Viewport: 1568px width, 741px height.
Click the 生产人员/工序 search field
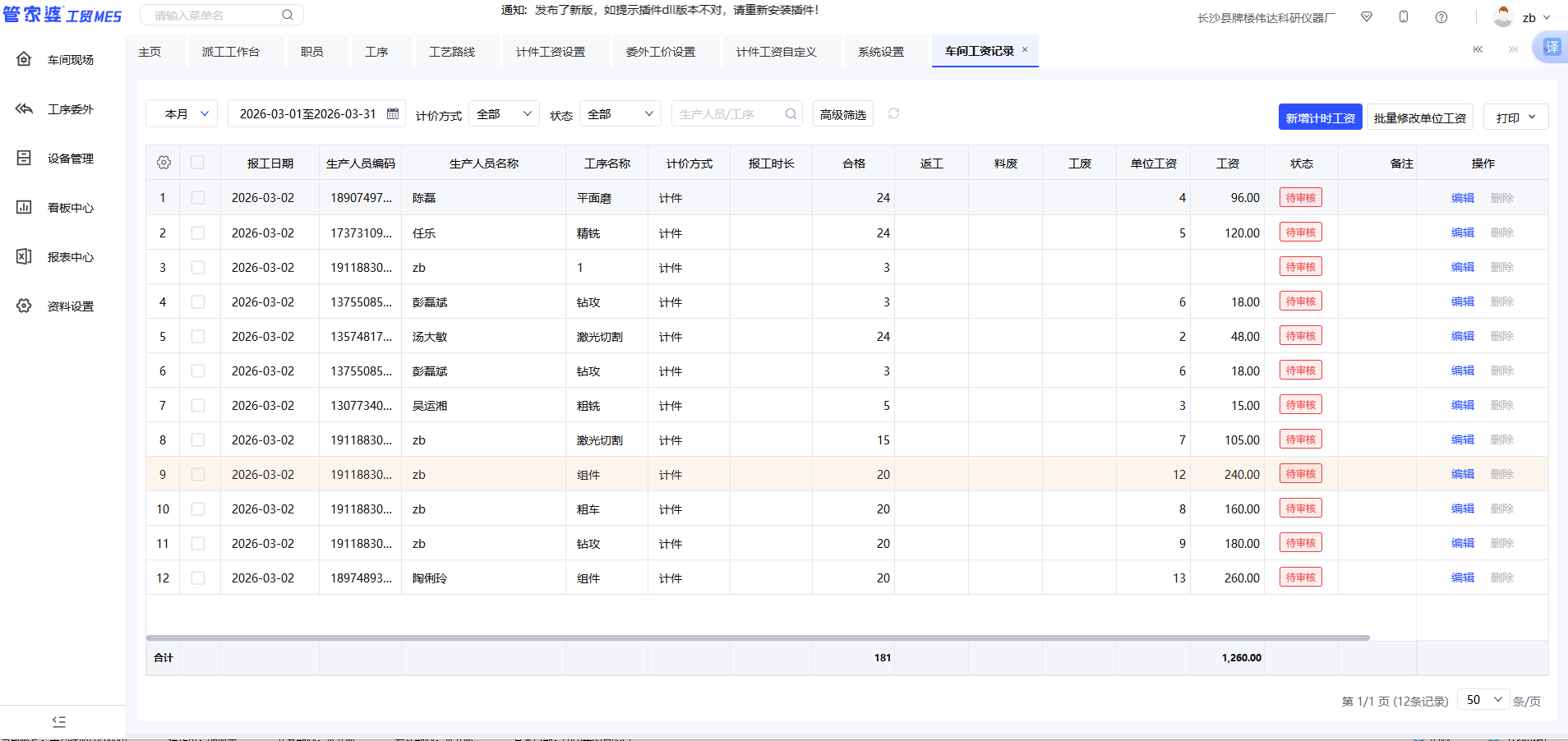pyautogui.click(x=731, y=113)
